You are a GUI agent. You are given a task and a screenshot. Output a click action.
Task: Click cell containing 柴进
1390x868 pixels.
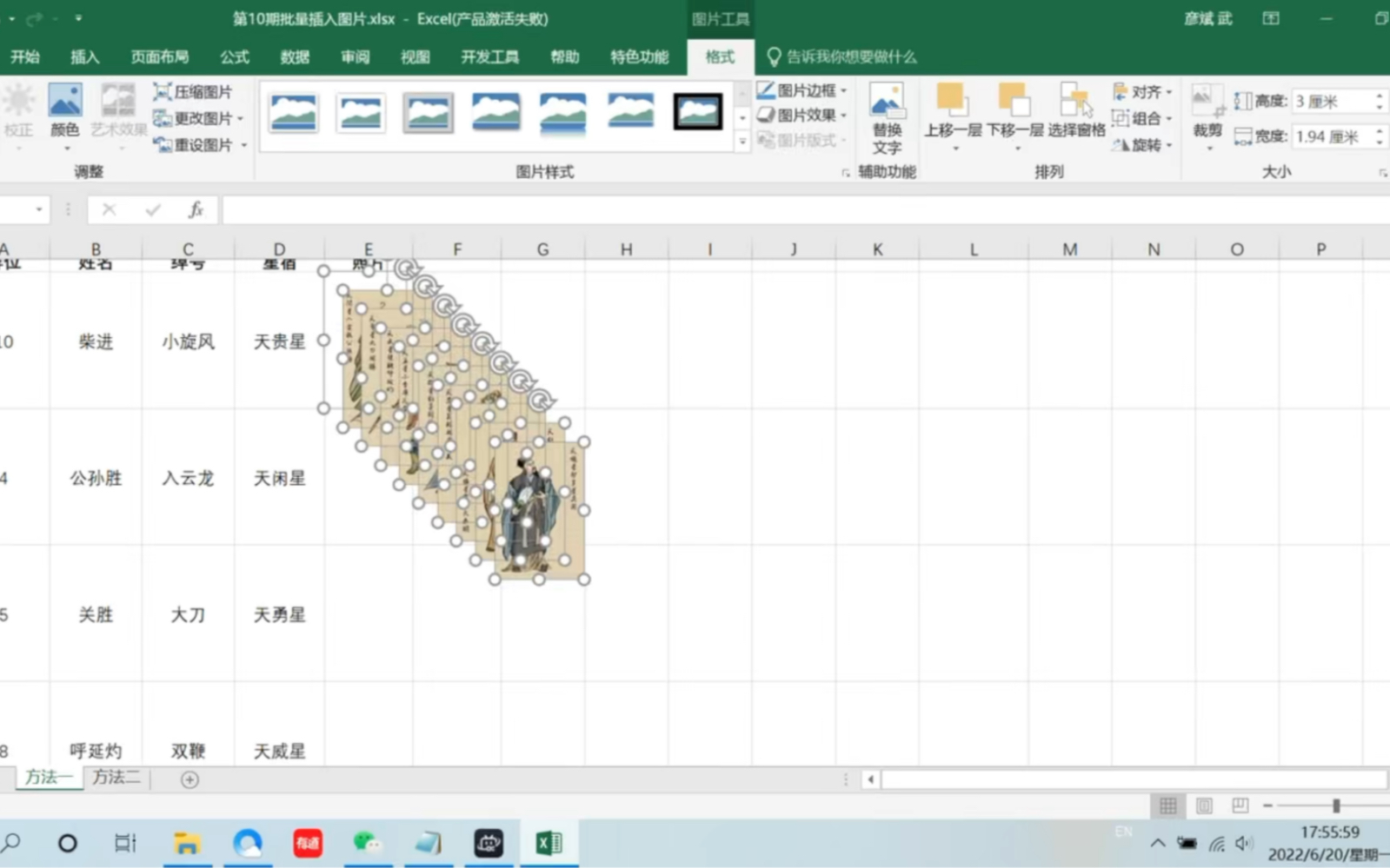96,341
